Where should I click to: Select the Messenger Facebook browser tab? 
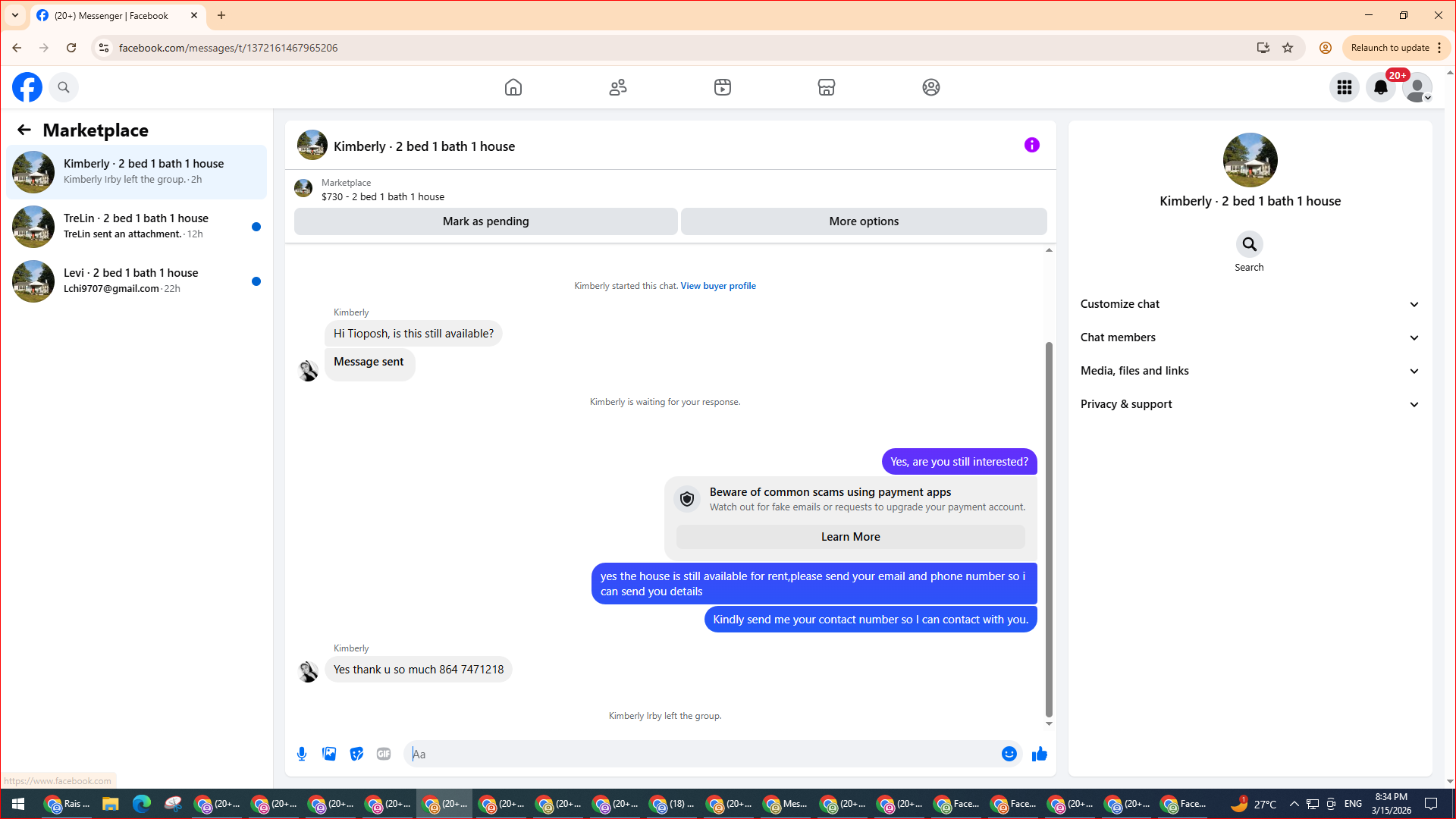[118, 16]
